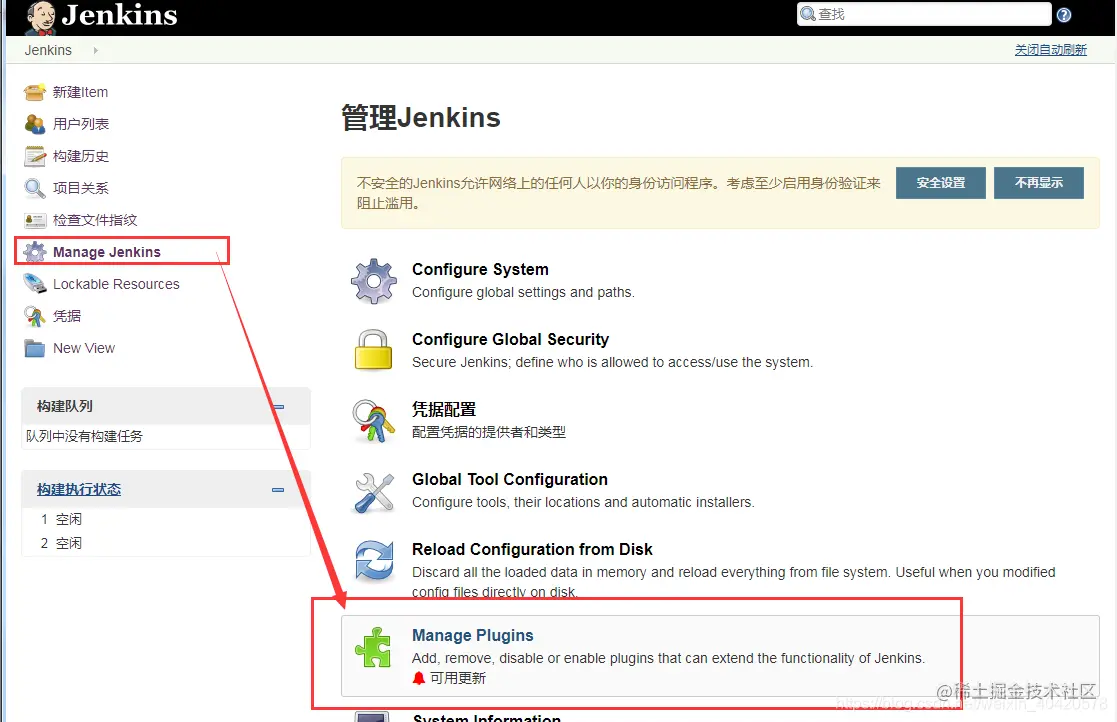Click the 凭据配置 keys icon
1117x722 pixels.
(x=374, y=421)
